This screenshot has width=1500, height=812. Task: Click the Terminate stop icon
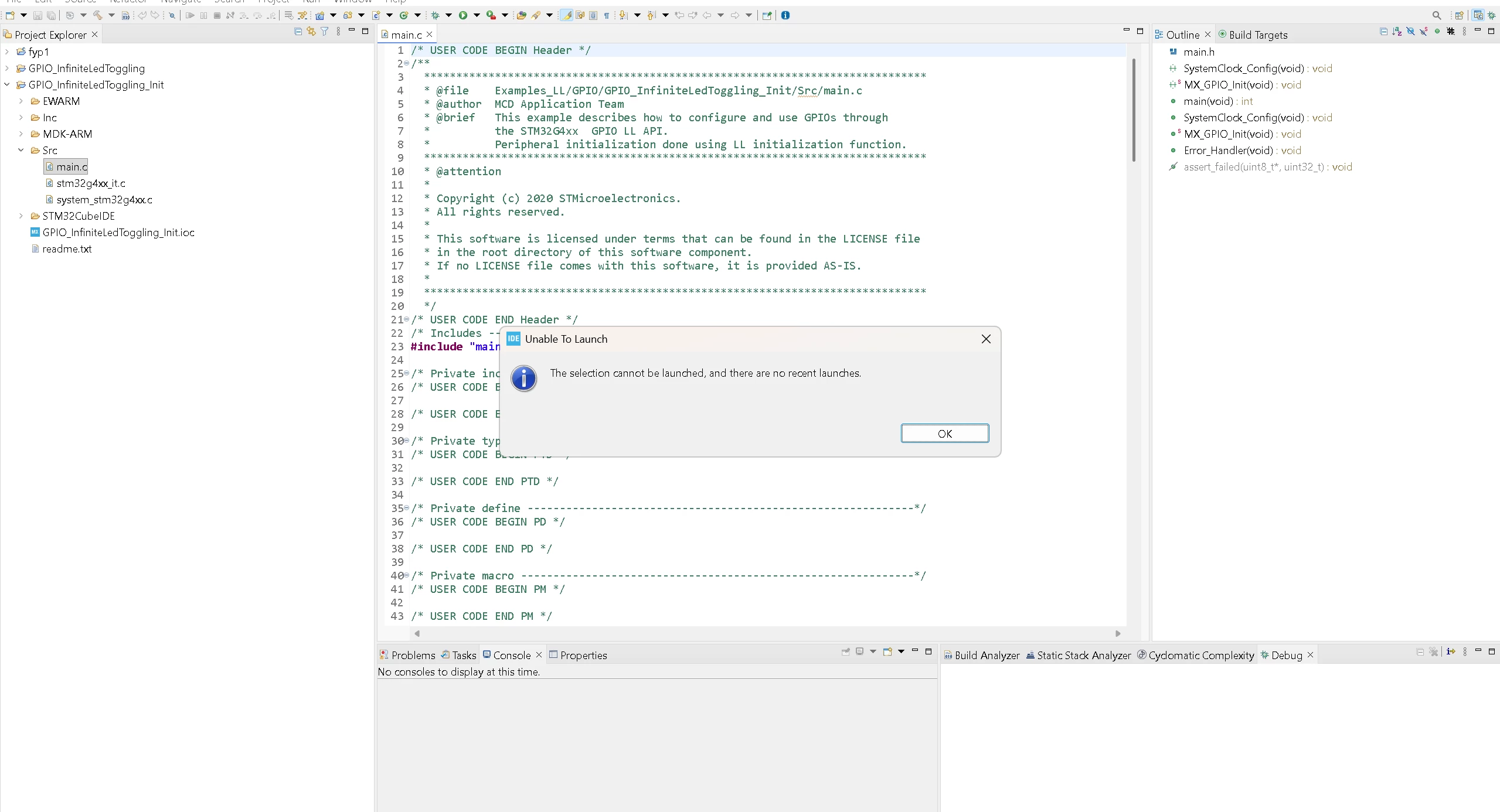(217, 15)
